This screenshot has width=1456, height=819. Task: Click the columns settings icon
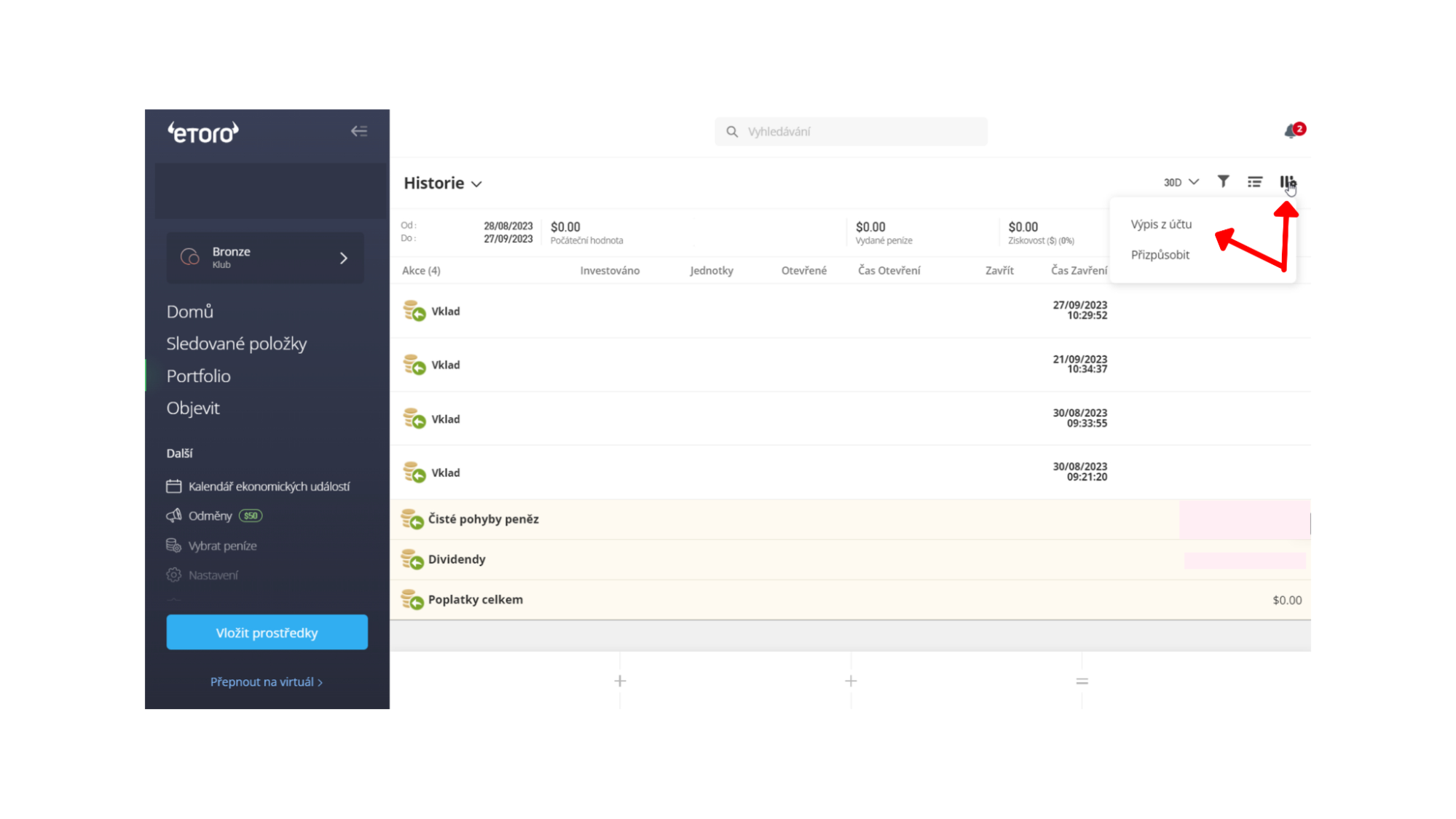(x=1286, y=181)
